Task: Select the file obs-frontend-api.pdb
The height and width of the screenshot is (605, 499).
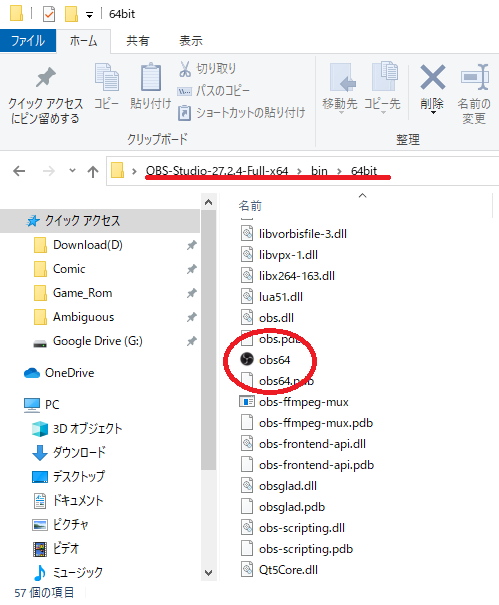Action: [307, 465]
